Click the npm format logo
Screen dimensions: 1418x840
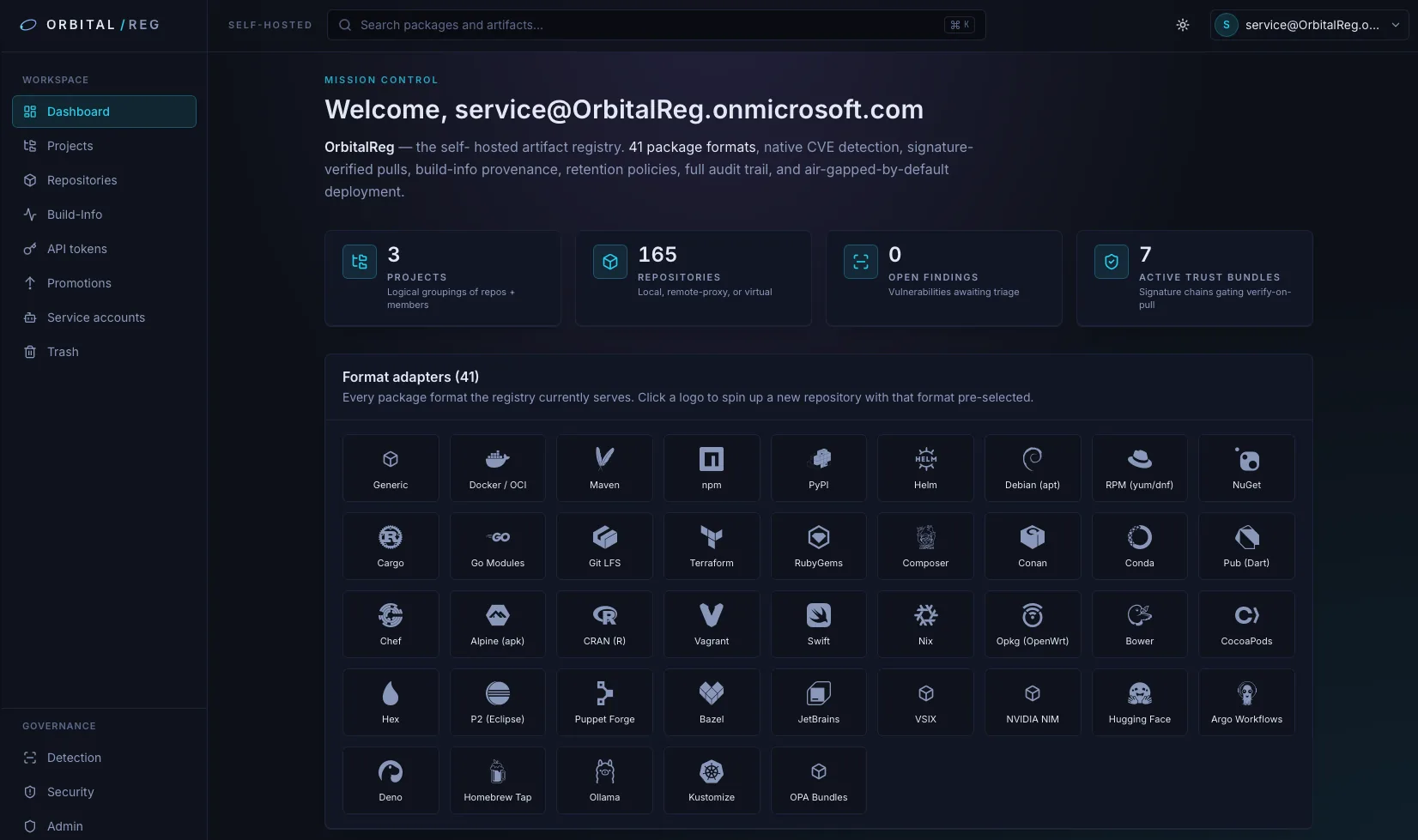click(712, 468)
